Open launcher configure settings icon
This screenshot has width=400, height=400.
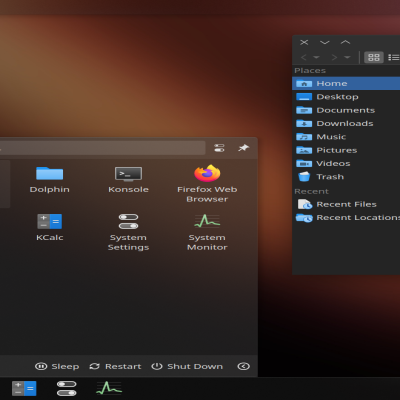(x=219, y=148)
